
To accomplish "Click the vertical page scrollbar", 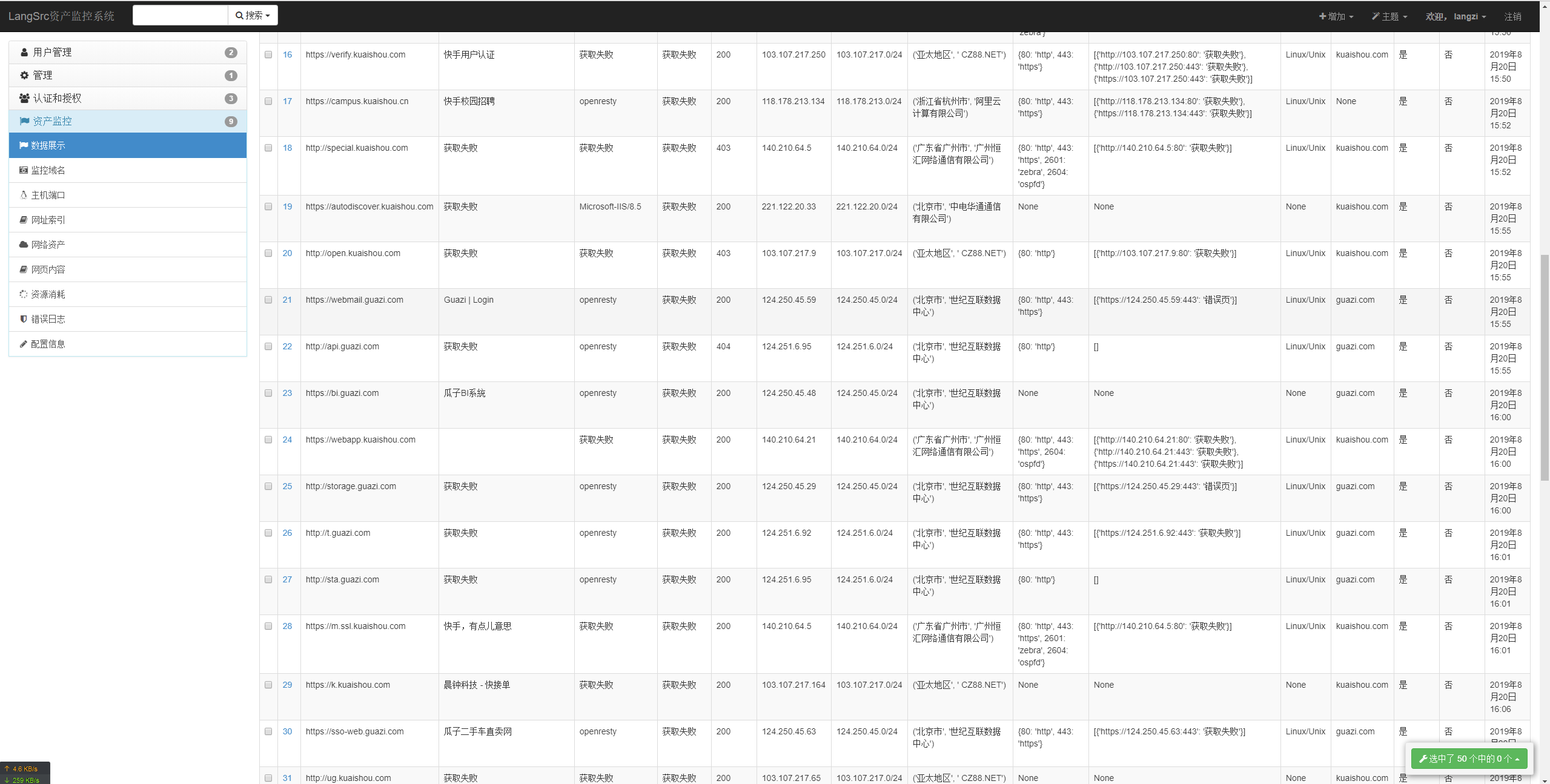I will tap(1544, 367).
